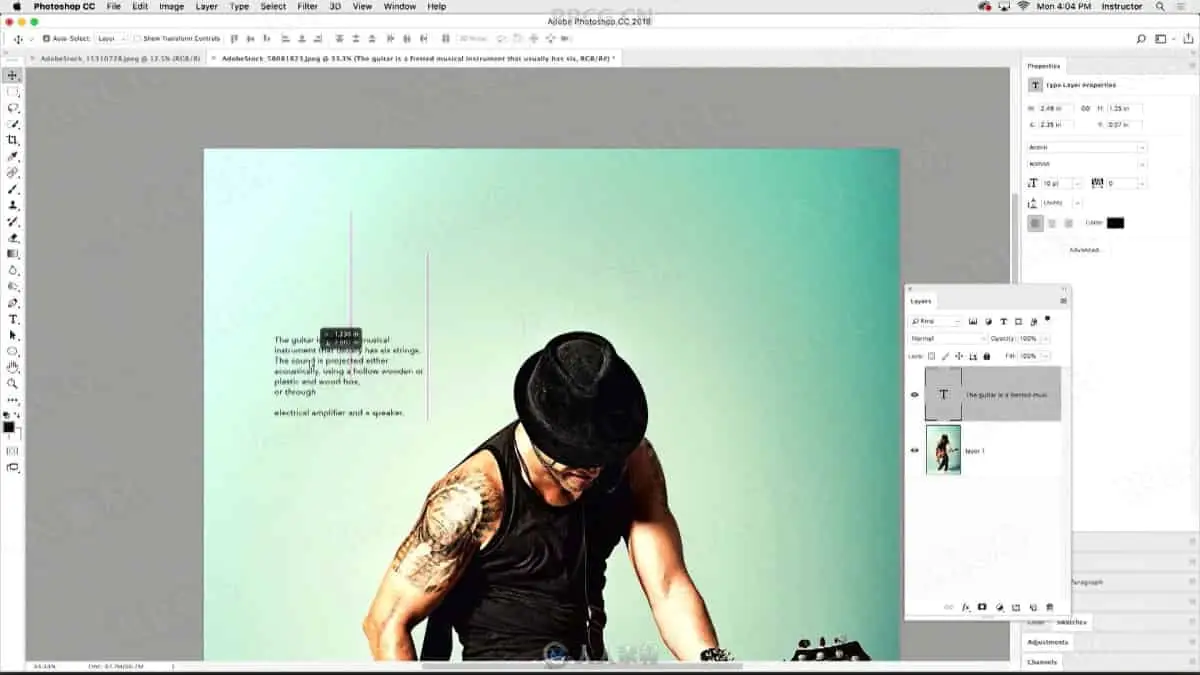The image size is (1200, 675).
Task: Select the Clone Stamp tool
Action: point(13,205)
